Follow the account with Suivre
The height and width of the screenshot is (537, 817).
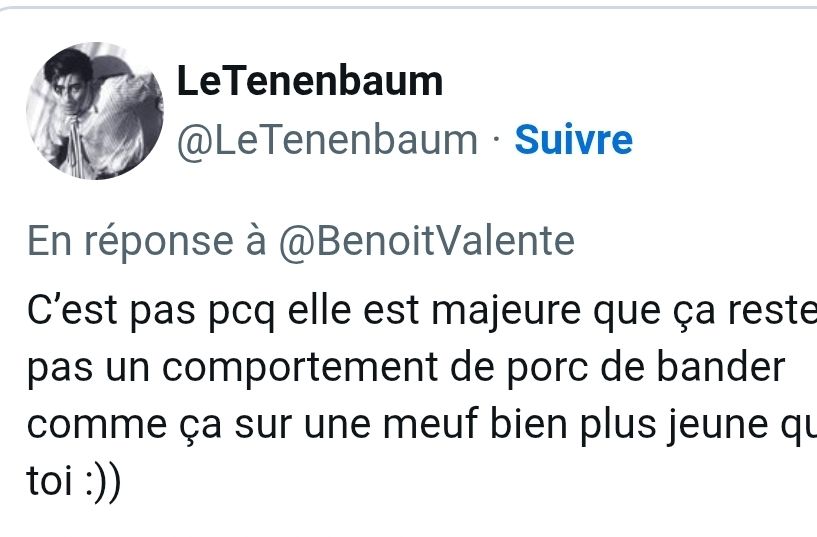click(x=573, y=140)
